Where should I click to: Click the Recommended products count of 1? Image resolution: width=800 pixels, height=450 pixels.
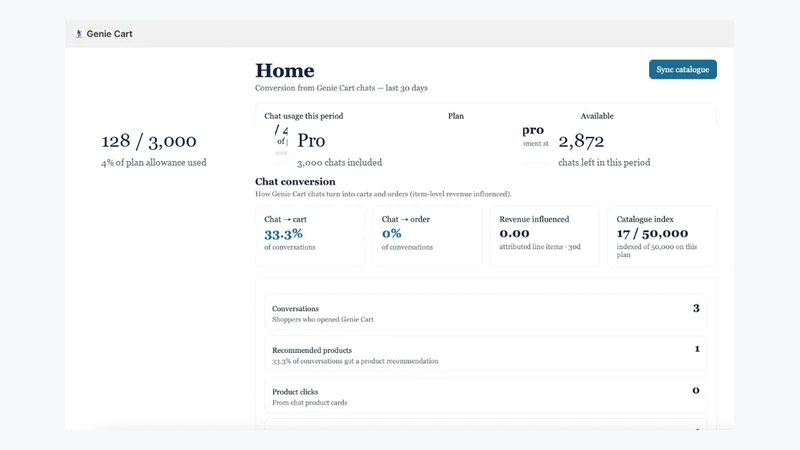pyautogui.click(x=697, y=349)
